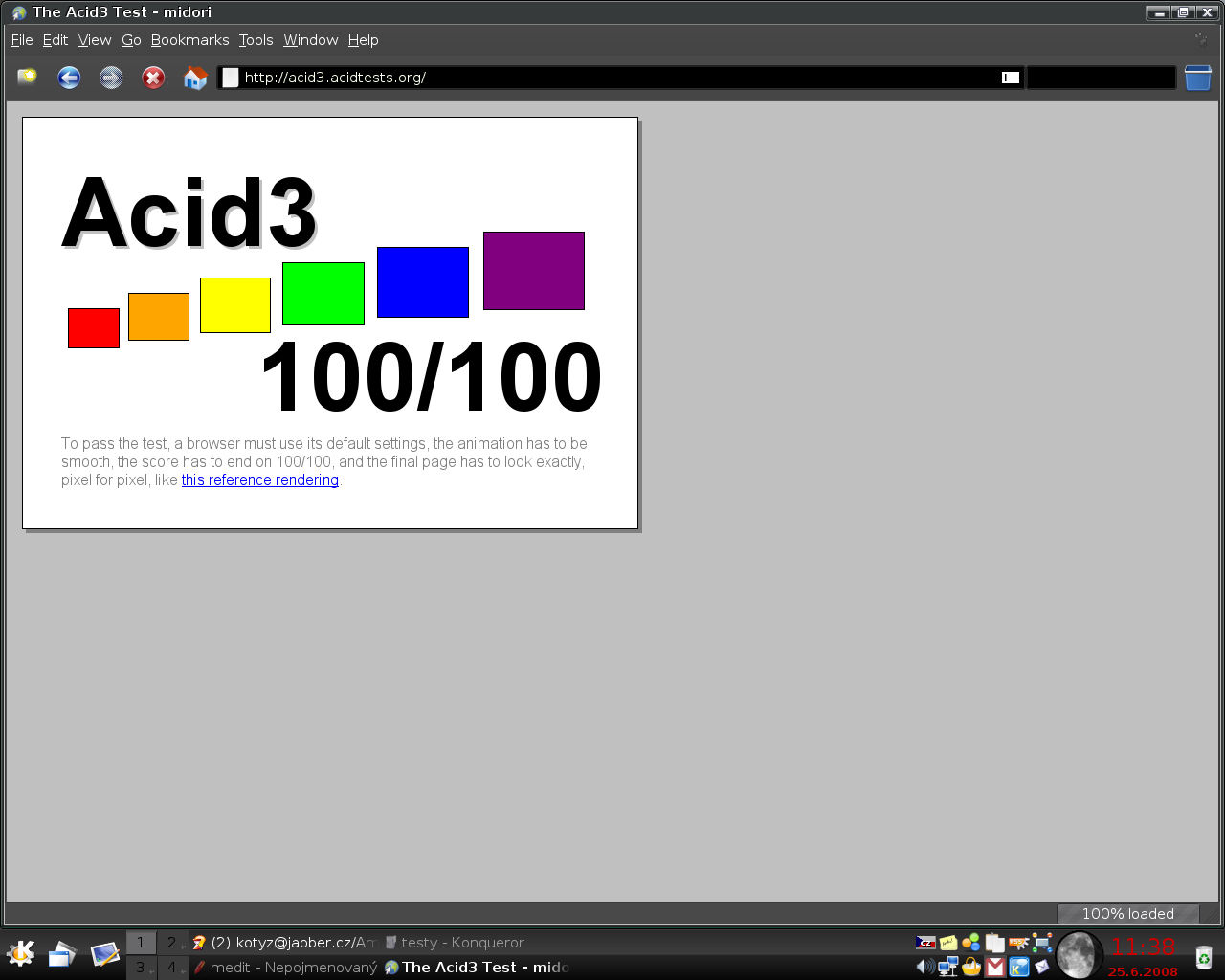
Task: Click the green Acid3 box
Action: 323,294
